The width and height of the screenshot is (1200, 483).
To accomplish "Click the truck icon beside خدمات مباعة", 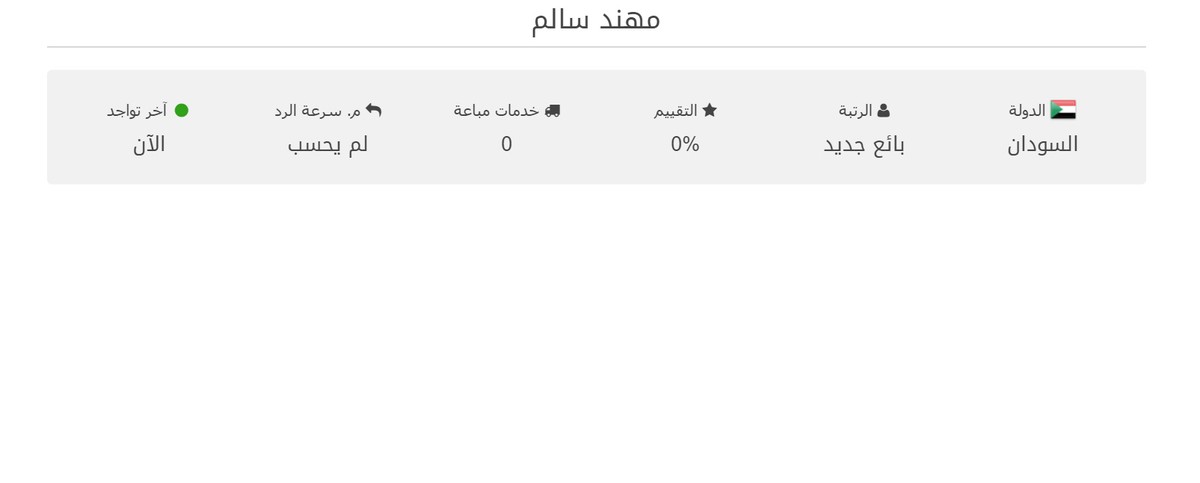I will [x=552, y=111].
